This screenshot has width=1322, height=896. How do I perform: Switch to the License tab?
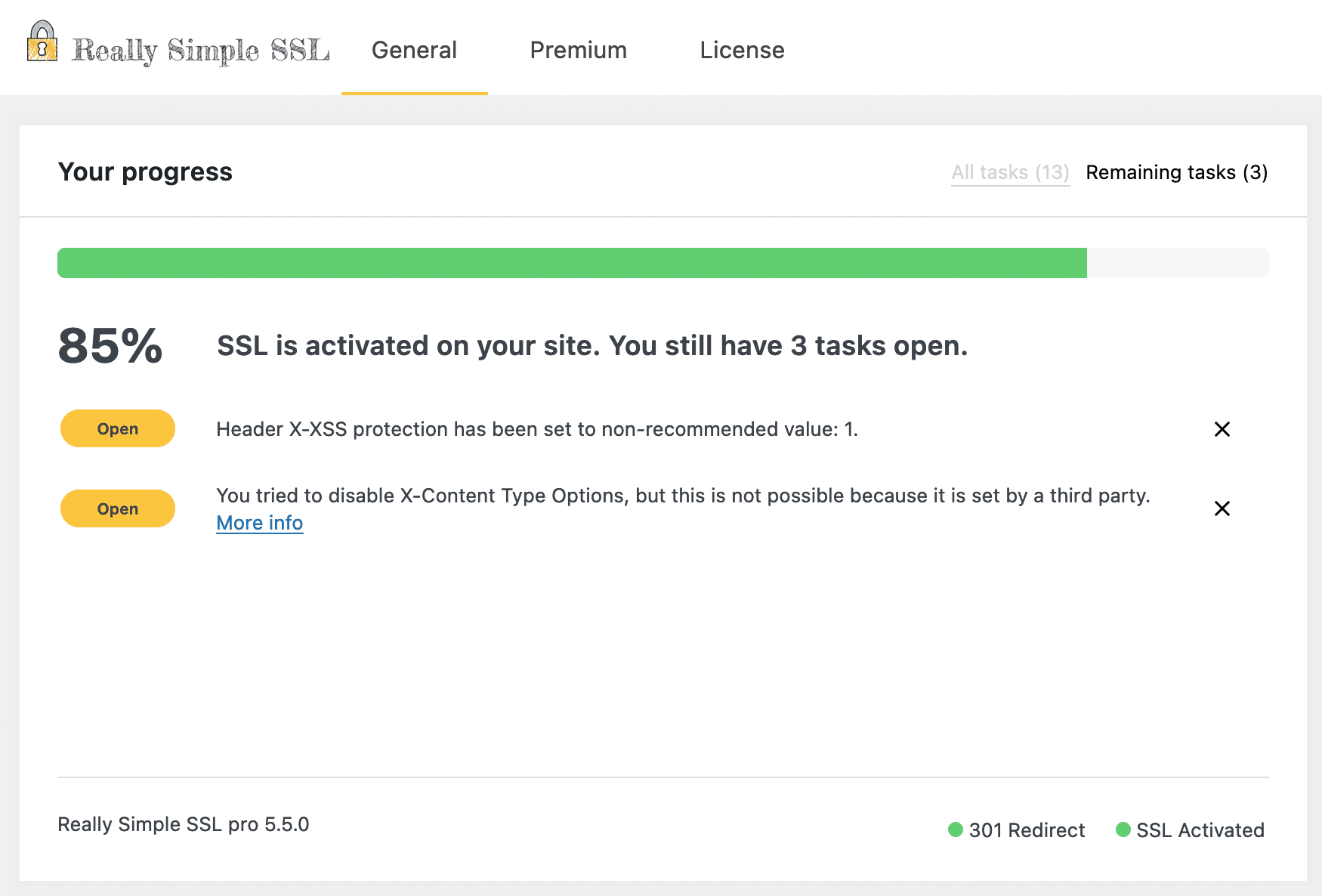coord(742,50)
